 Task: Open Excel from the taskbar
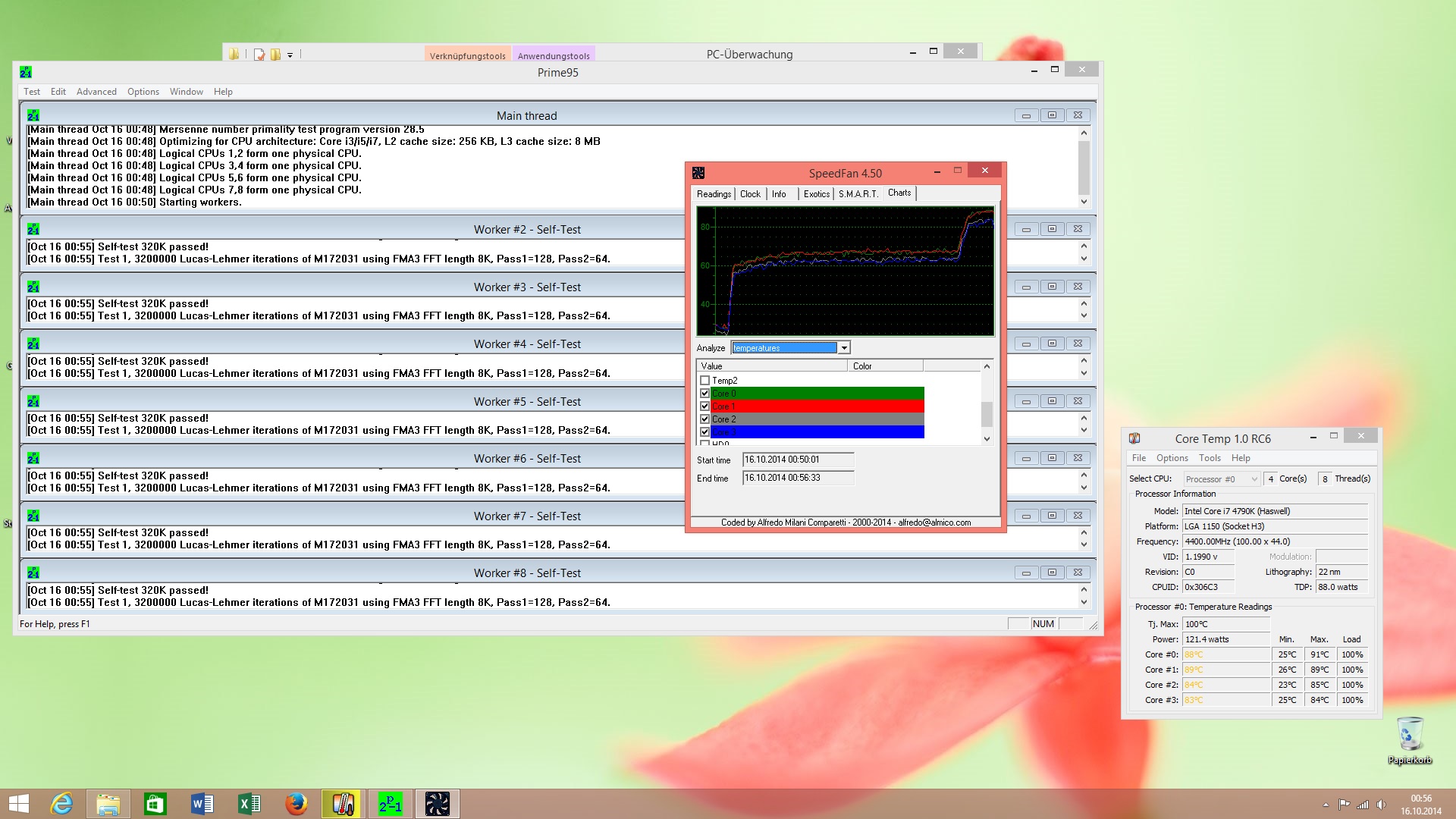249,804
